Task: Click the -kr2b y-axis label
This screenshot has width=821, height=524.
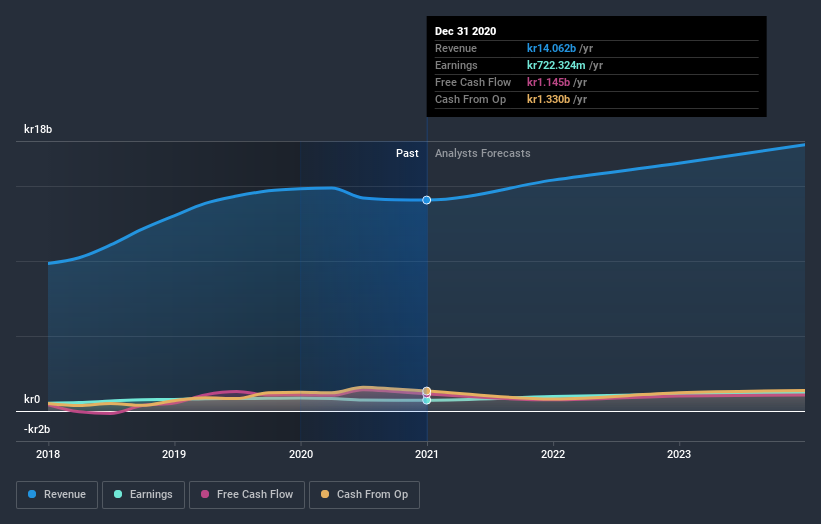Action: pyautogui.click(x=37, y=429)
